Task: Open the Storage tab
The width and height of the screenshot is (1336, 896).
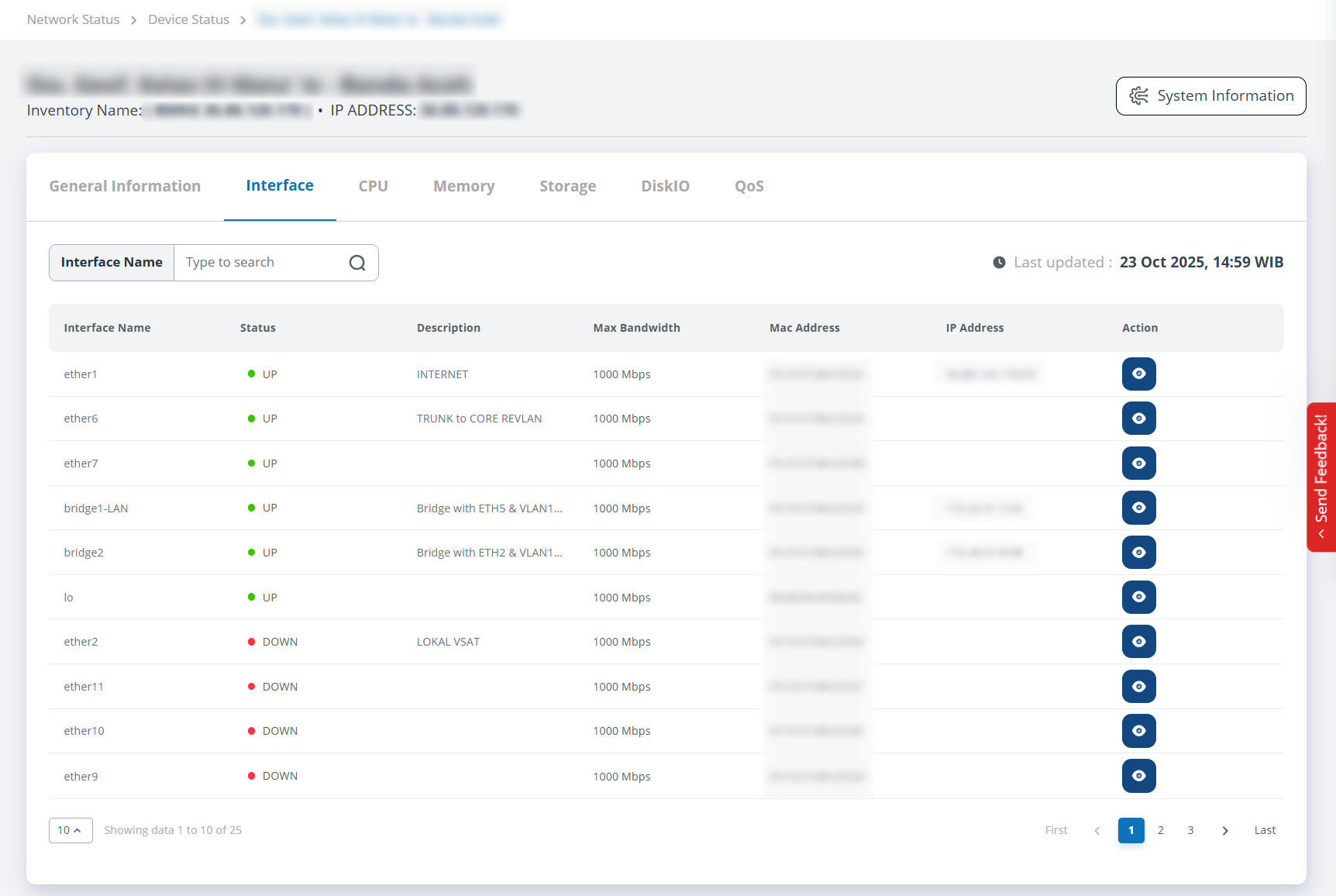Action: 568,186
